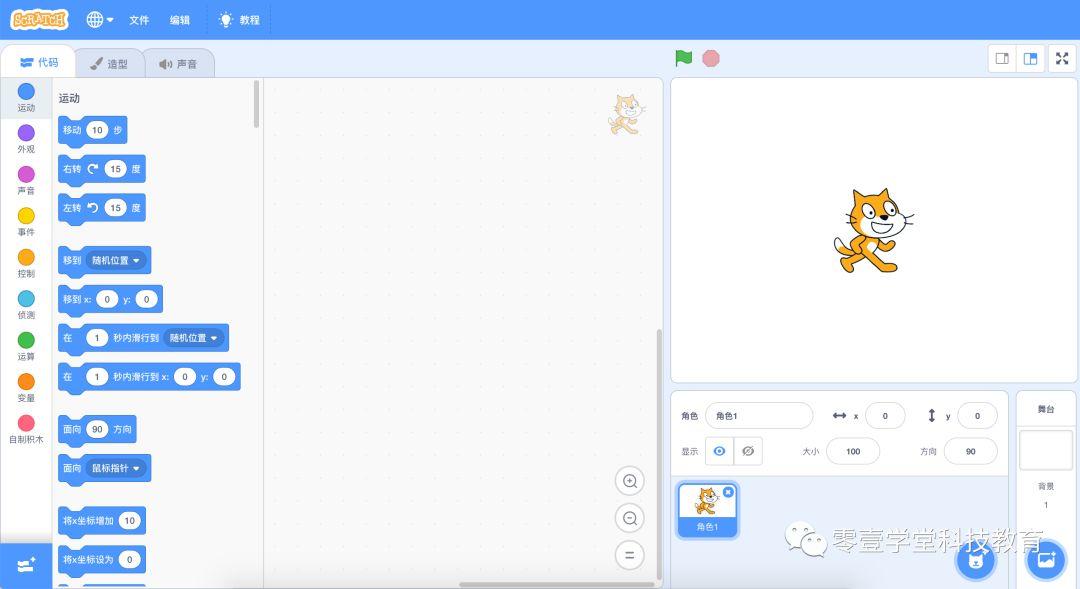Screen dimensions: 1080x589
Task: Click x value in 移到 x y block
Action: 107,299
